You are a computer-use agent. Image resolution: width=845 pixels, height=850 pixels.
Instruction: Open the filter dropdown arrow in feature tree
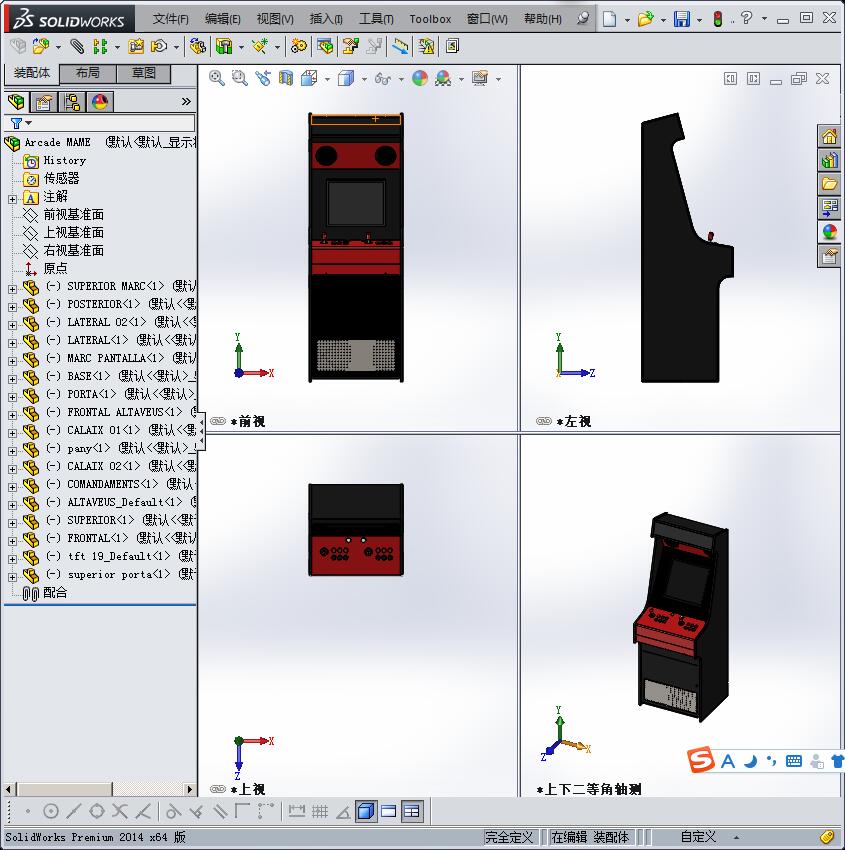[x=29, y=123]
